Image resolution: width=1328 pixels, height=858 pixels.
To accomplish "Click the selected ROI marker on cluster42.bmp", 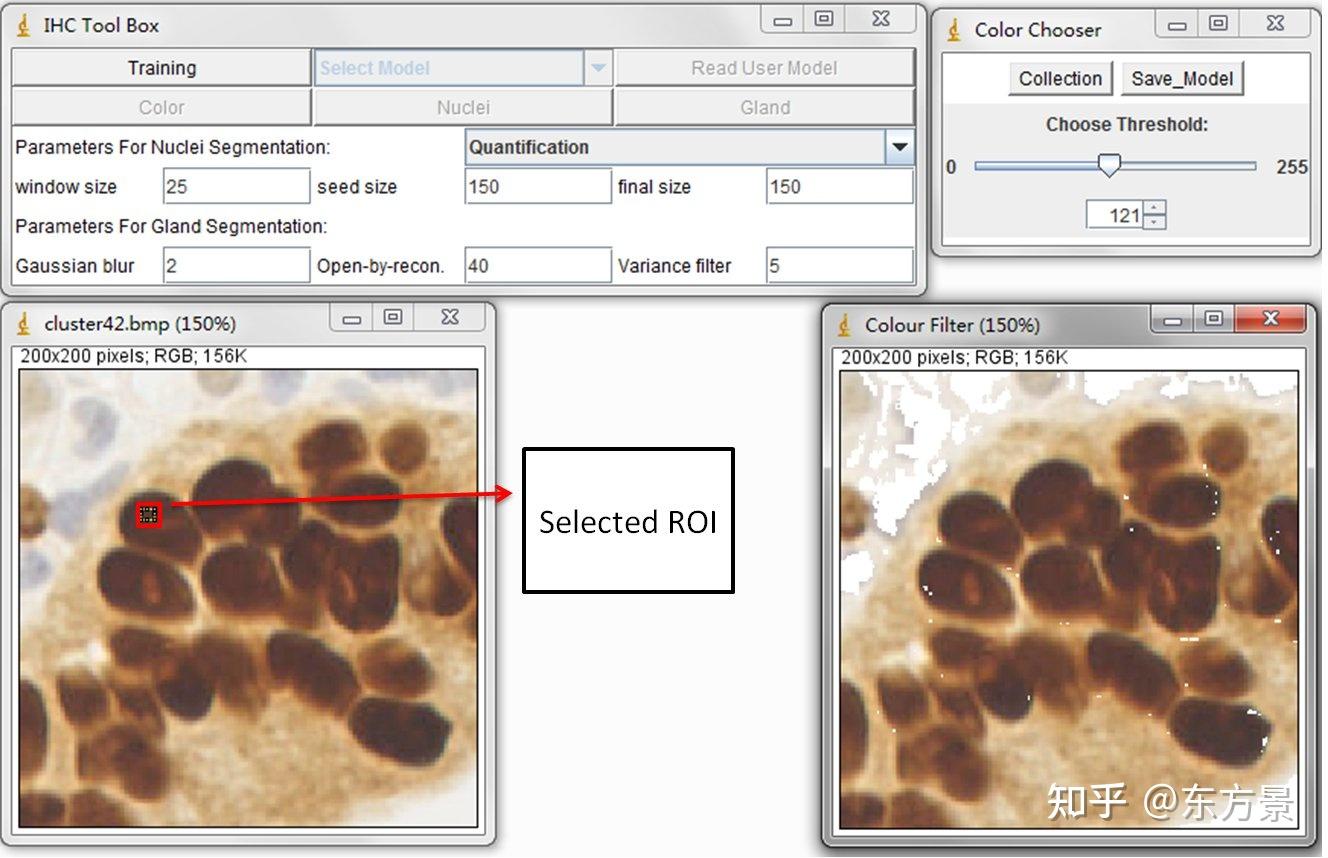I will click(x=148, y=513).
